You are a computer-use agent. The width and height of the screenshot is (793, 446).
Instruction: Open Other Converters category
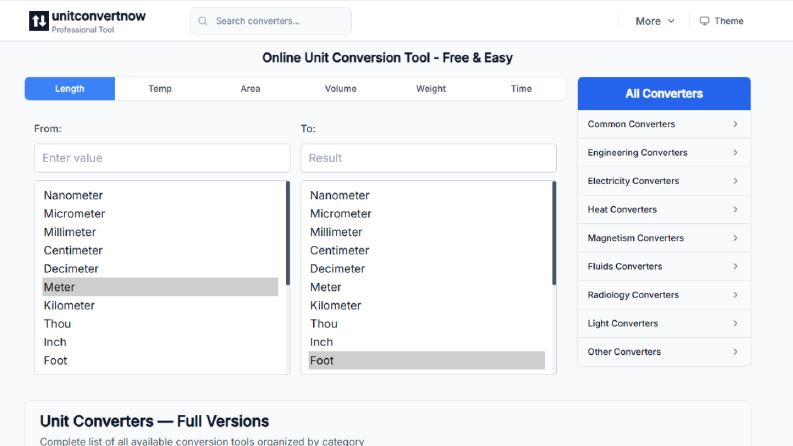pos(664,352)
